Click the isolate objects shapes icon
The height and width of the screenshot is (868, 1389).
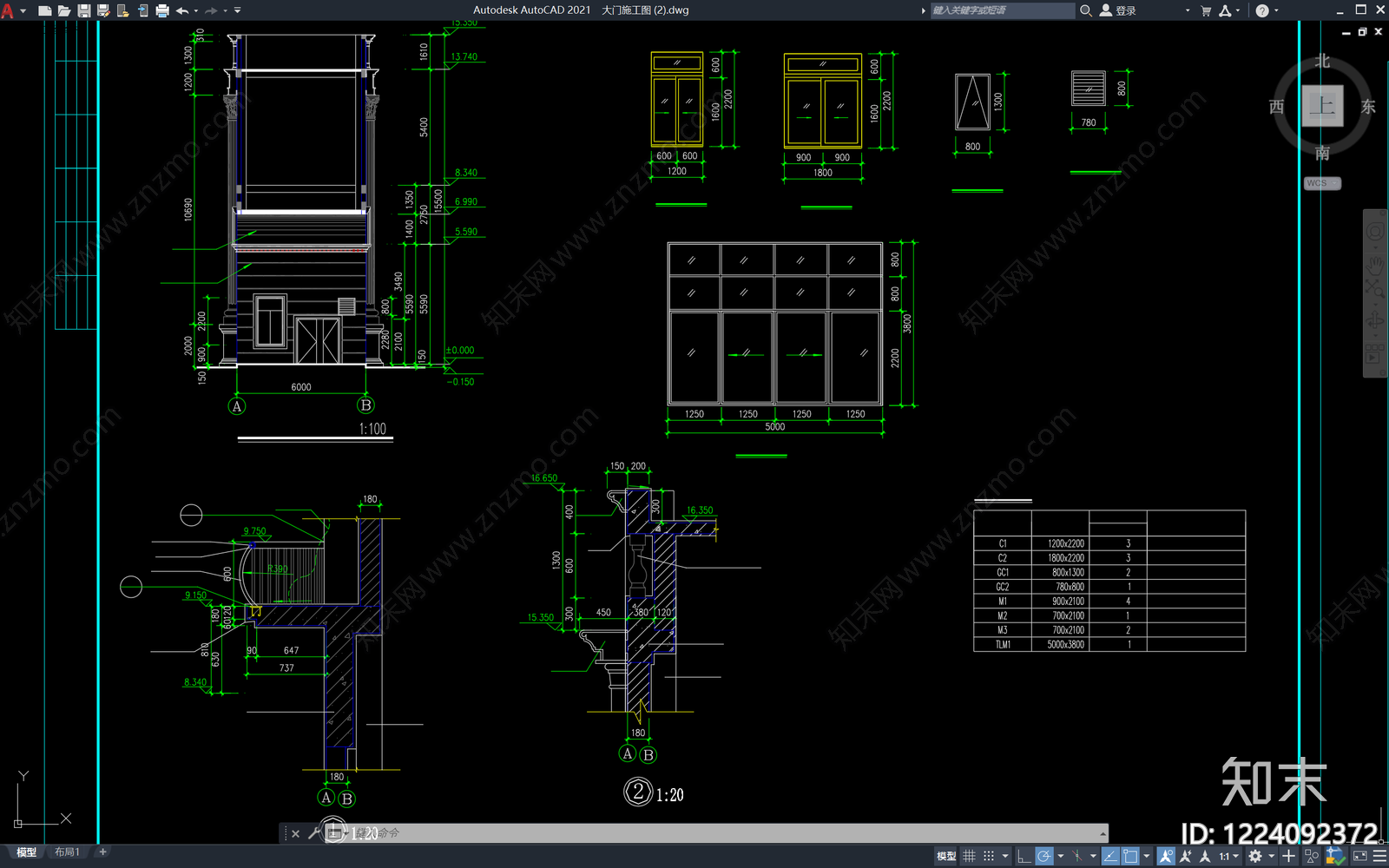(x=1311, y=856)
